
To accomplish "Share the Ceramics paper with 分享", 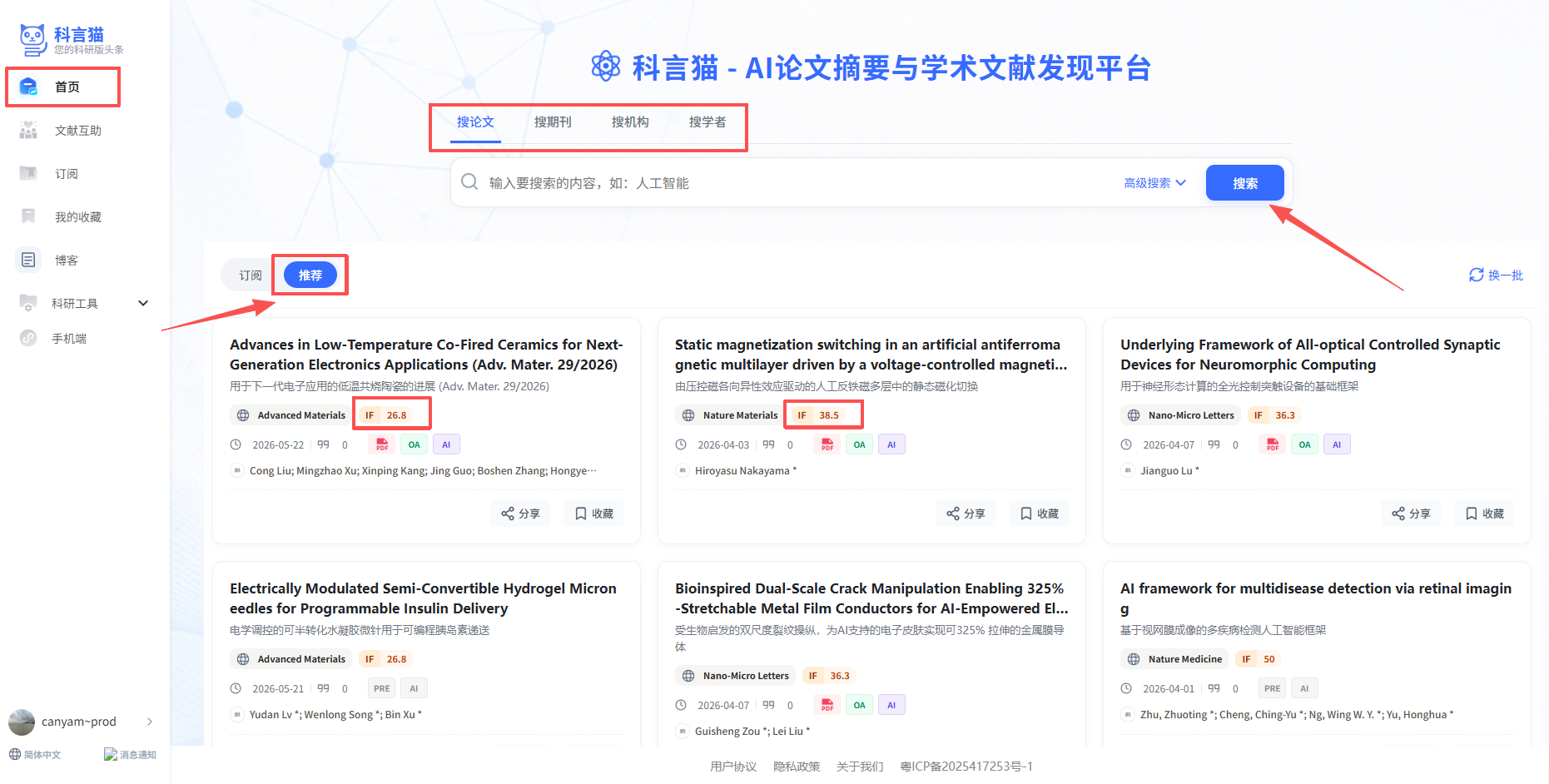I will point(521,514).
